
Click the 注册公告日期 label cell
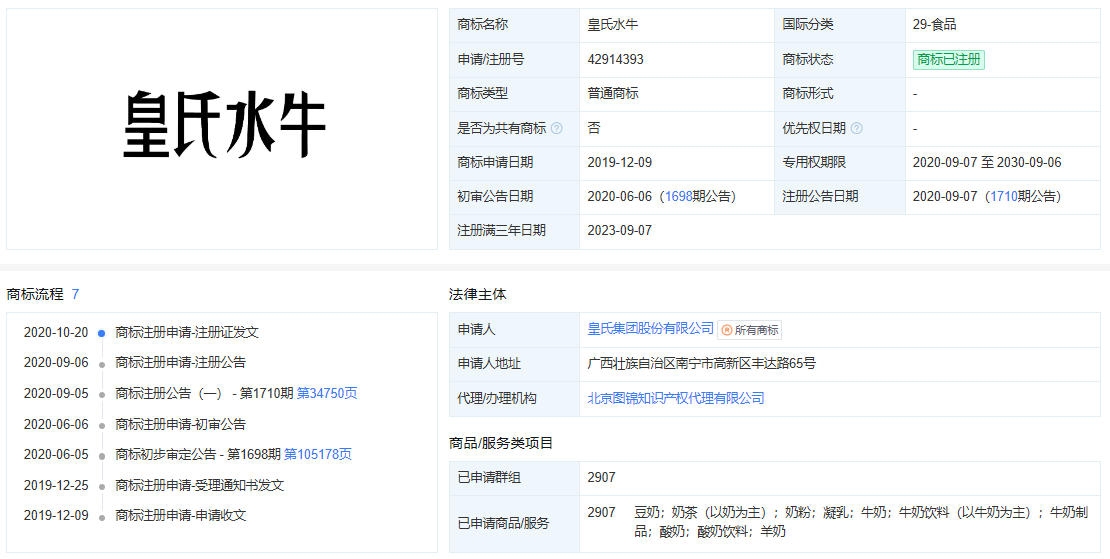click(840, 197)
